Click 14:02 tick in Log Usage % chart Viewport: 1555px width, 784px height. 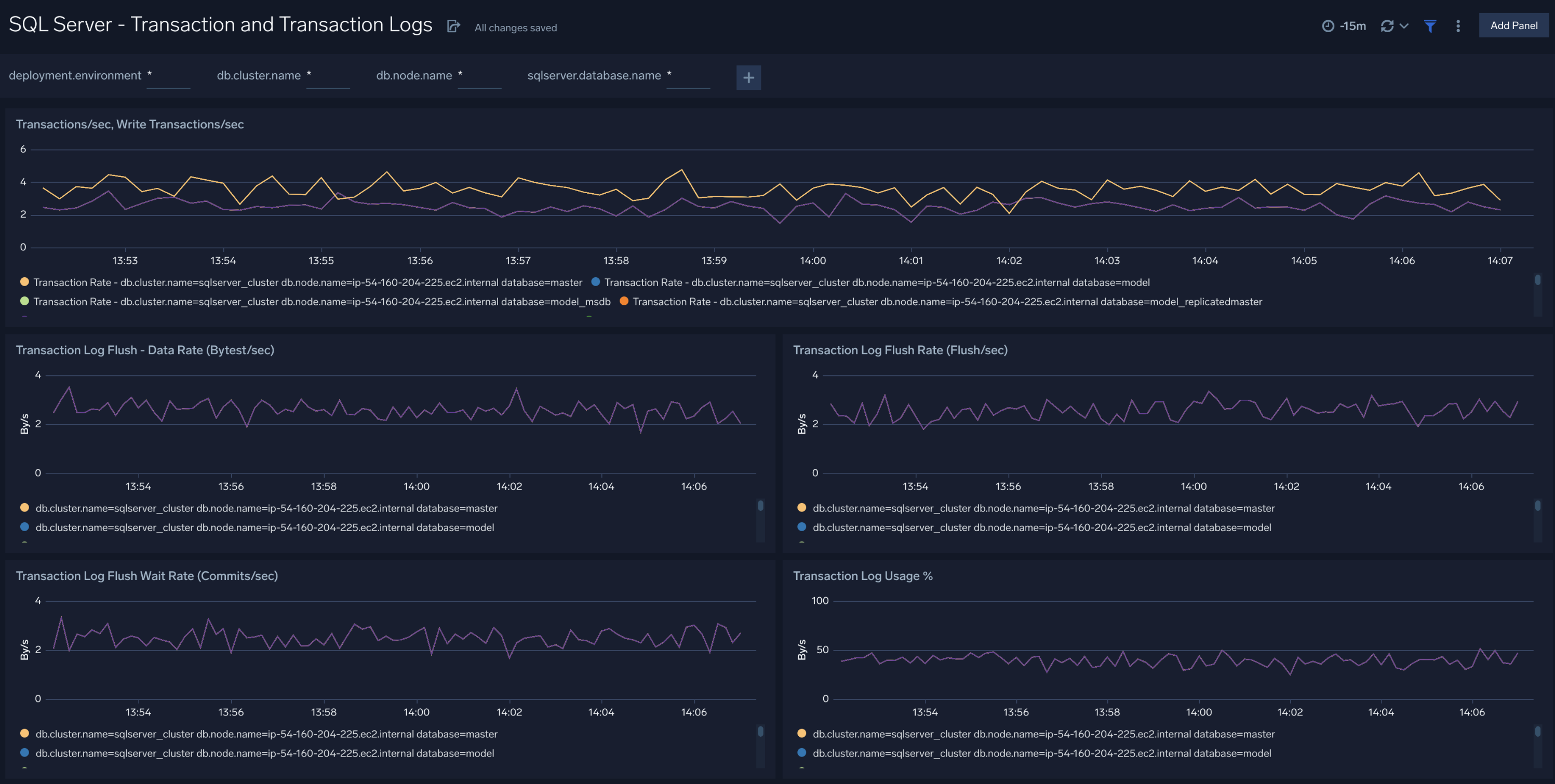[x=1290, y=712]
